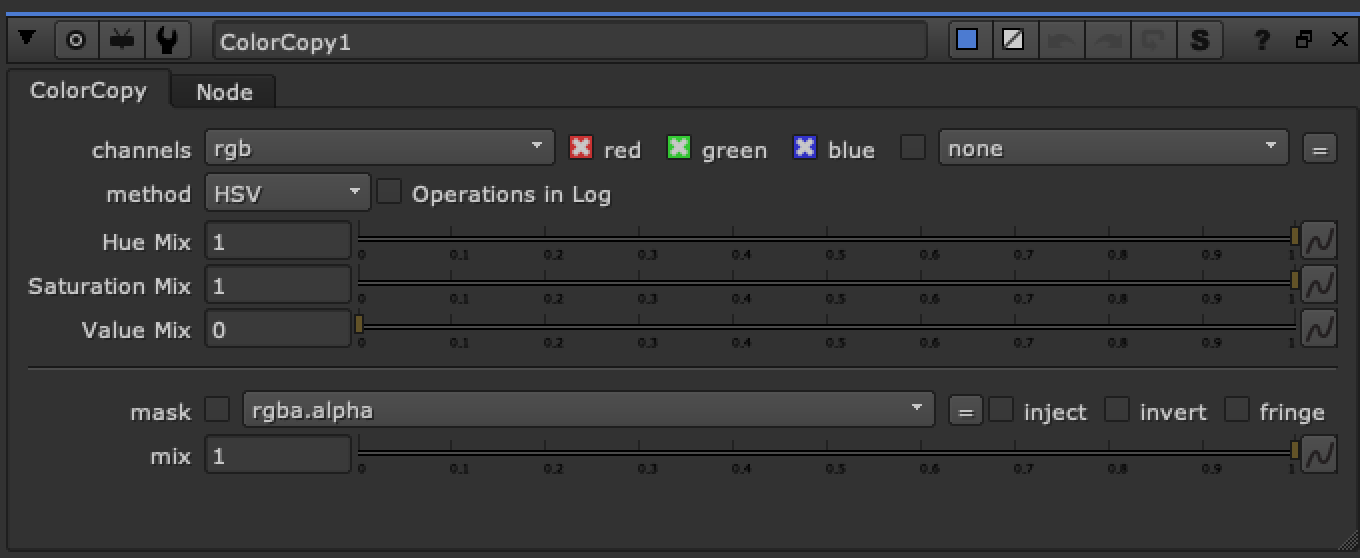
Task: Click the ColorCopy1 node name field
Action: coord(570,42)
